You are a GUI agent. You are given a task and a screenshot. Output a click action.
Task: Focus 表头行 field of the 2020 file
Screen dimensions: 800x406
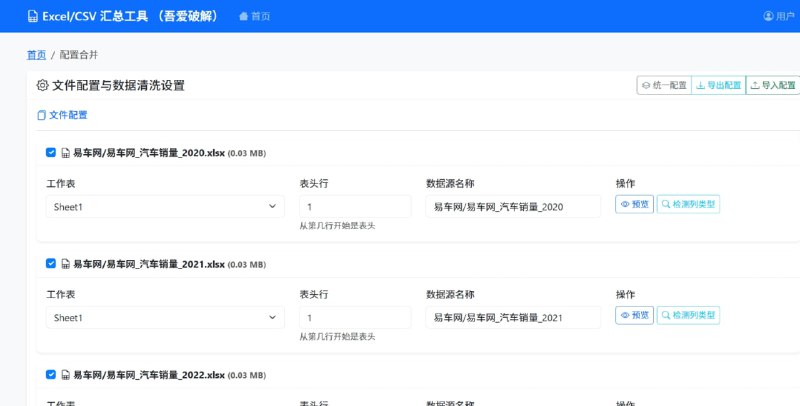tap(355, 207)
